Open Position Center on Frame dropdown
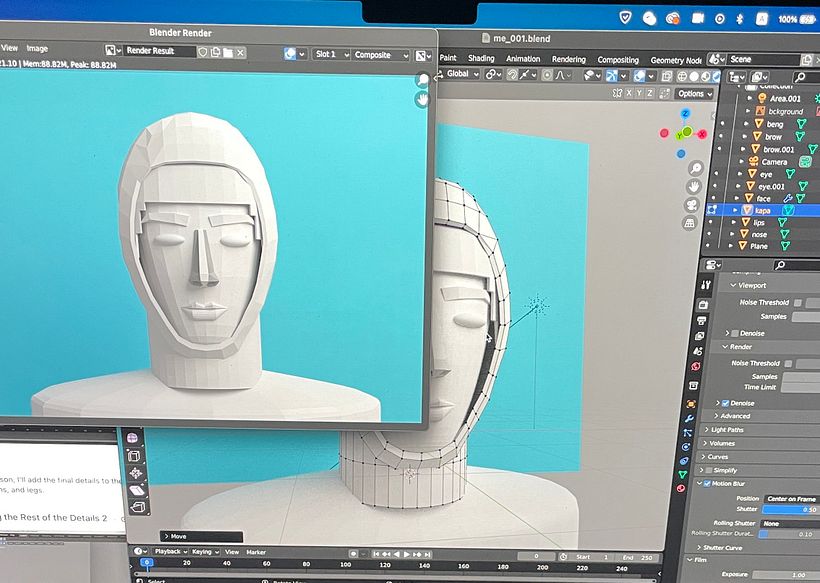820x583 pixels. [792, 499]
